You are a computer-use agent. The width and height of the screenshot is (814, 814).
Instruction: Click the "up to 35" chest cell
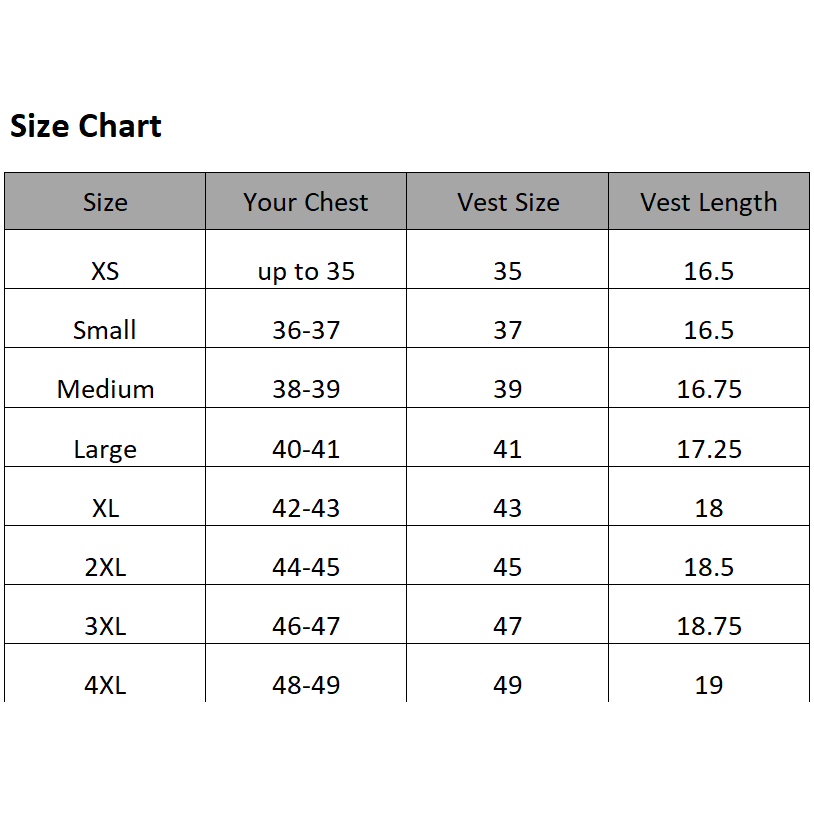coord(306,271)
